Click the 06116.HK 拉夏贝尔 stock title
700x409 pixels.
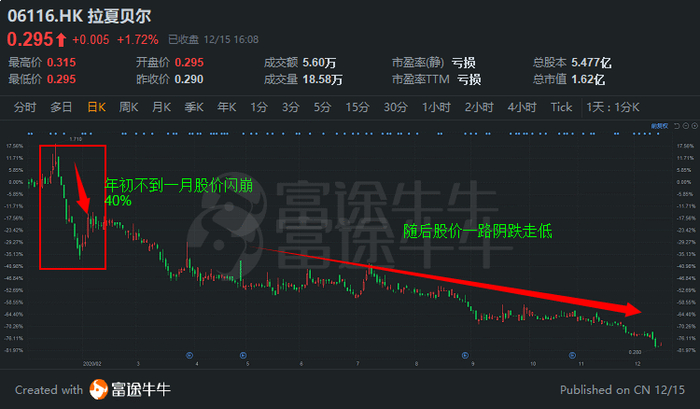point(79,16)
